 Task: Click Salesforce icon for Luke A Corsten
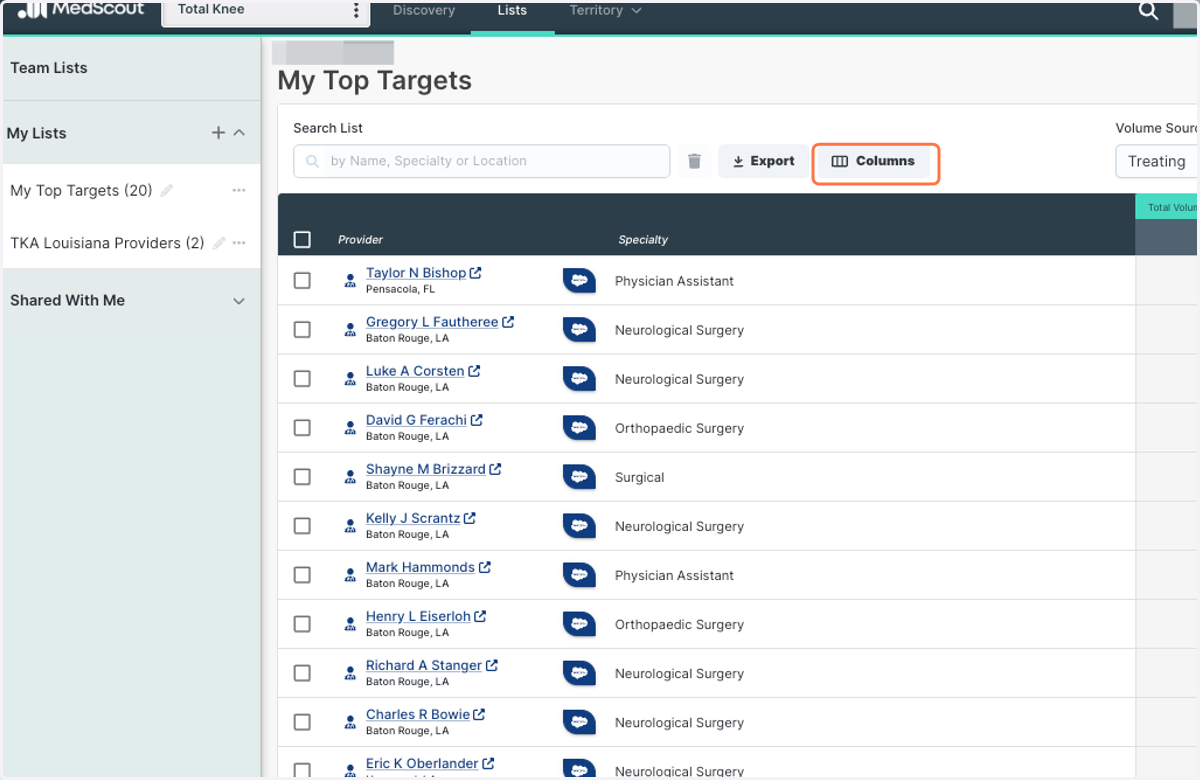click(x=579, y=379)
